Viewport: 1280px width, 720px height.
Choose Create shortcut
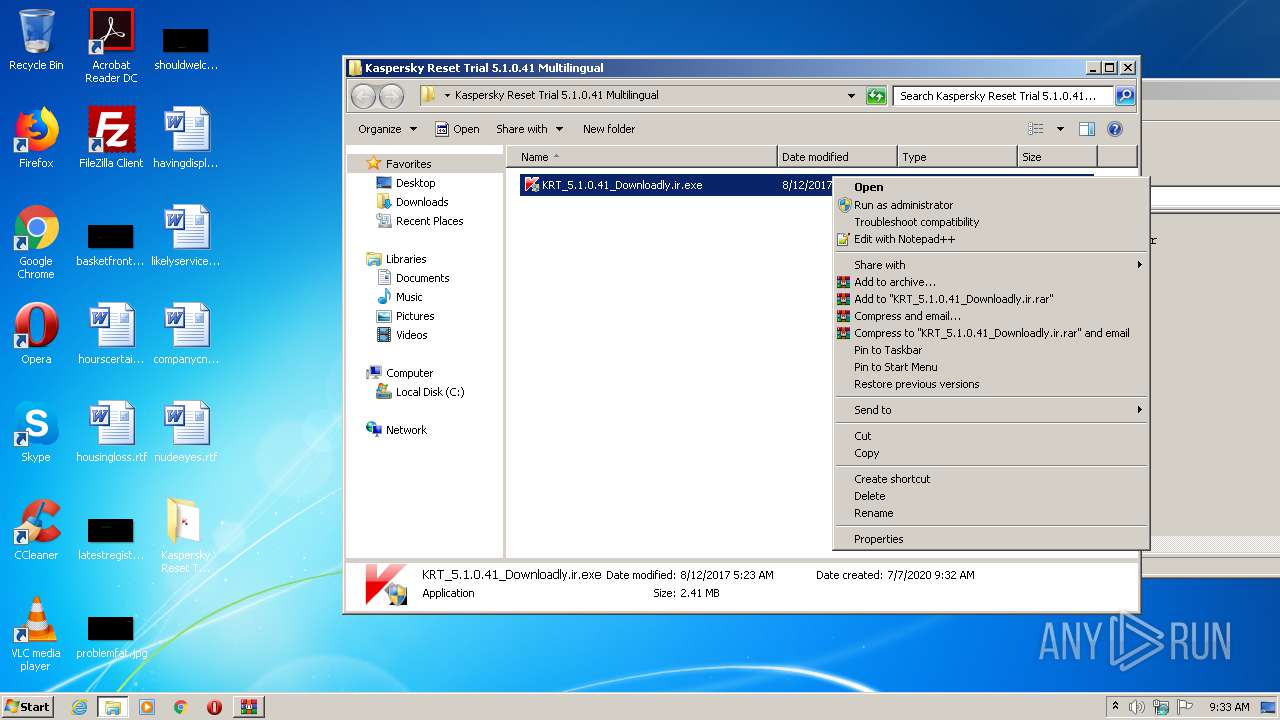click(x=990, y=479)
